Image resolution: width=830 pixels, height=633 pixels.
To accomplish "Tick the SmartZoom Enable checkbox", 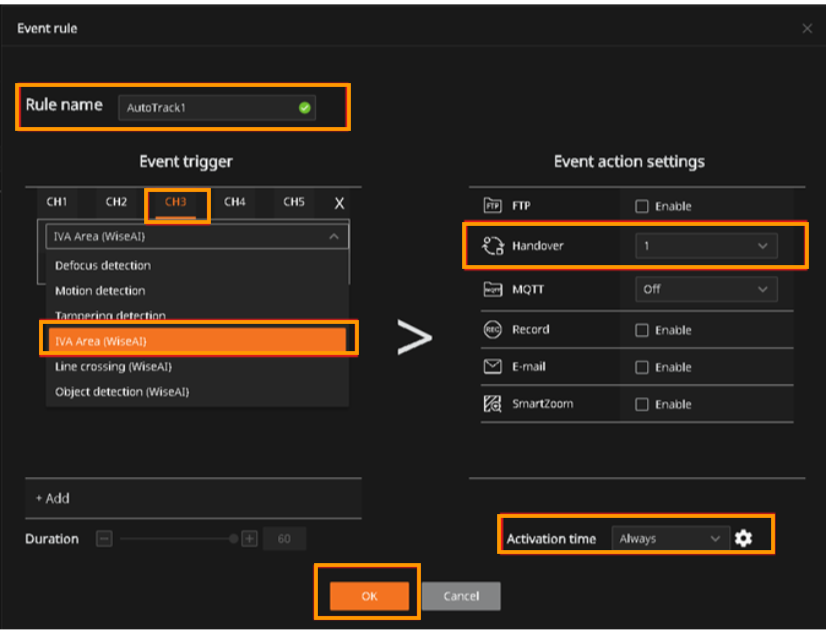I will coord(642,405).
